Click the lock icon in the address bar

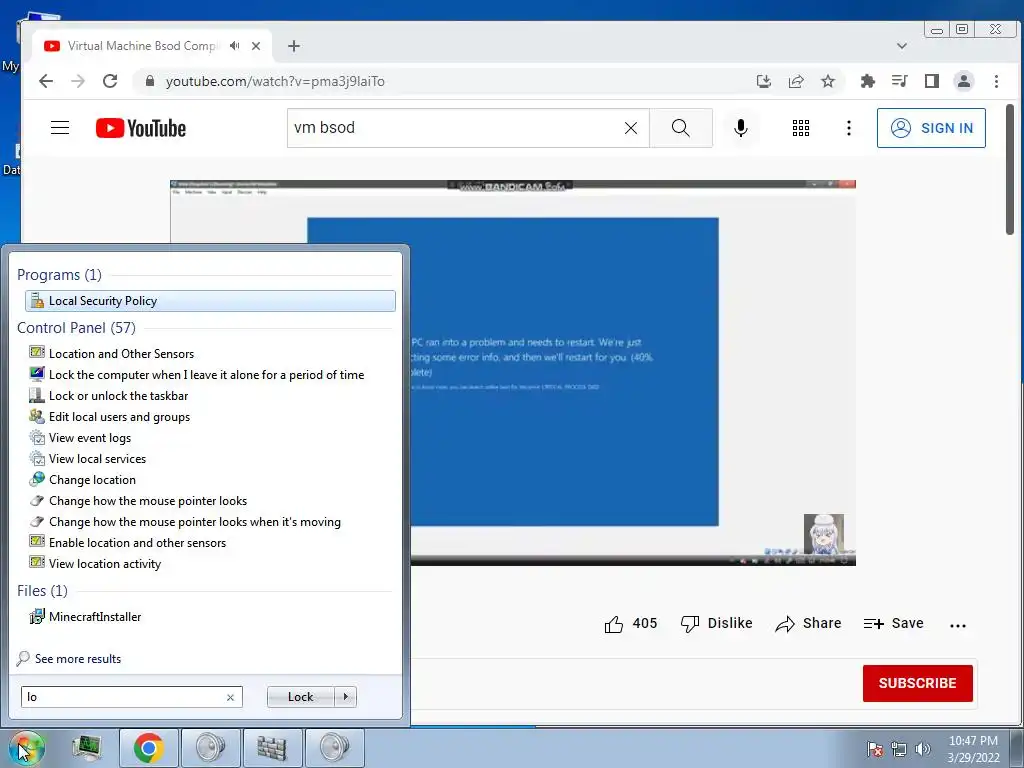tap(150, 81)
